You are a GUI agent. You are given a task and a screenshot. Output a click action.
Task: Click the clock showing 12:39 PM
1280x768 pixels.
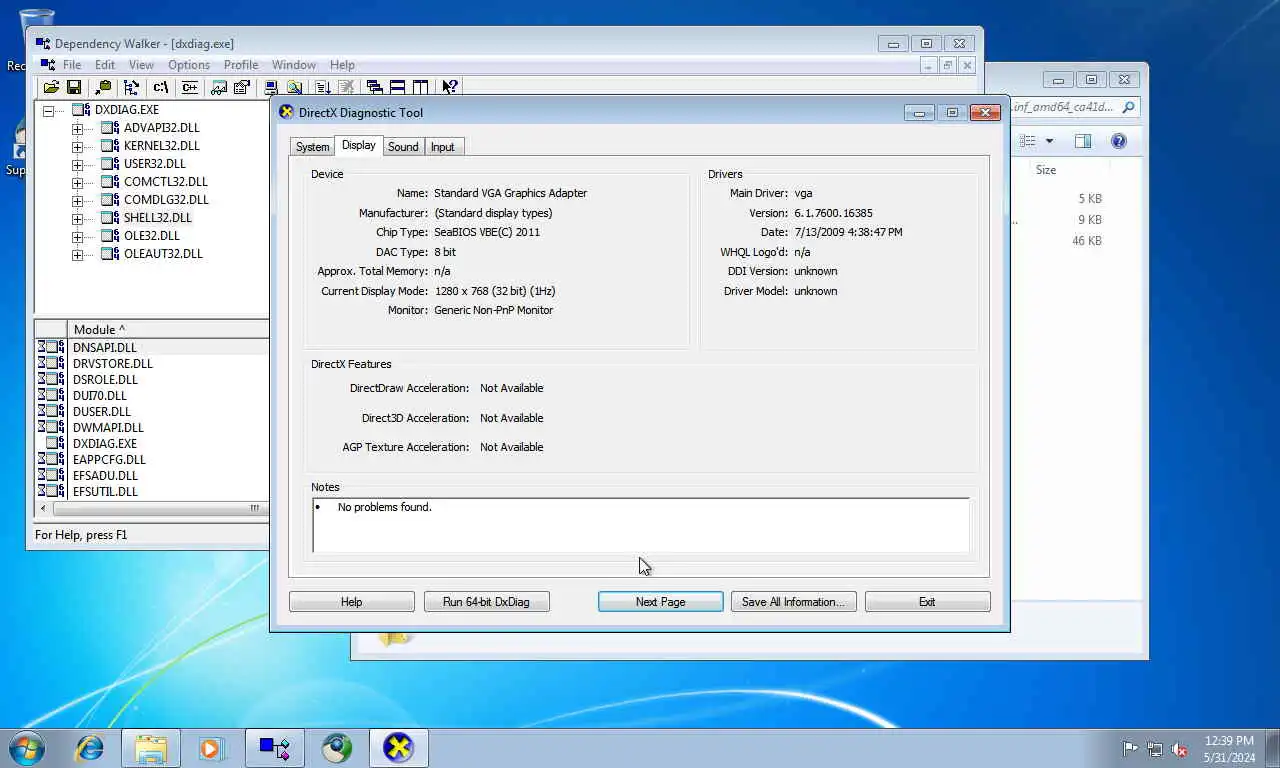(x=1229, y=741)
